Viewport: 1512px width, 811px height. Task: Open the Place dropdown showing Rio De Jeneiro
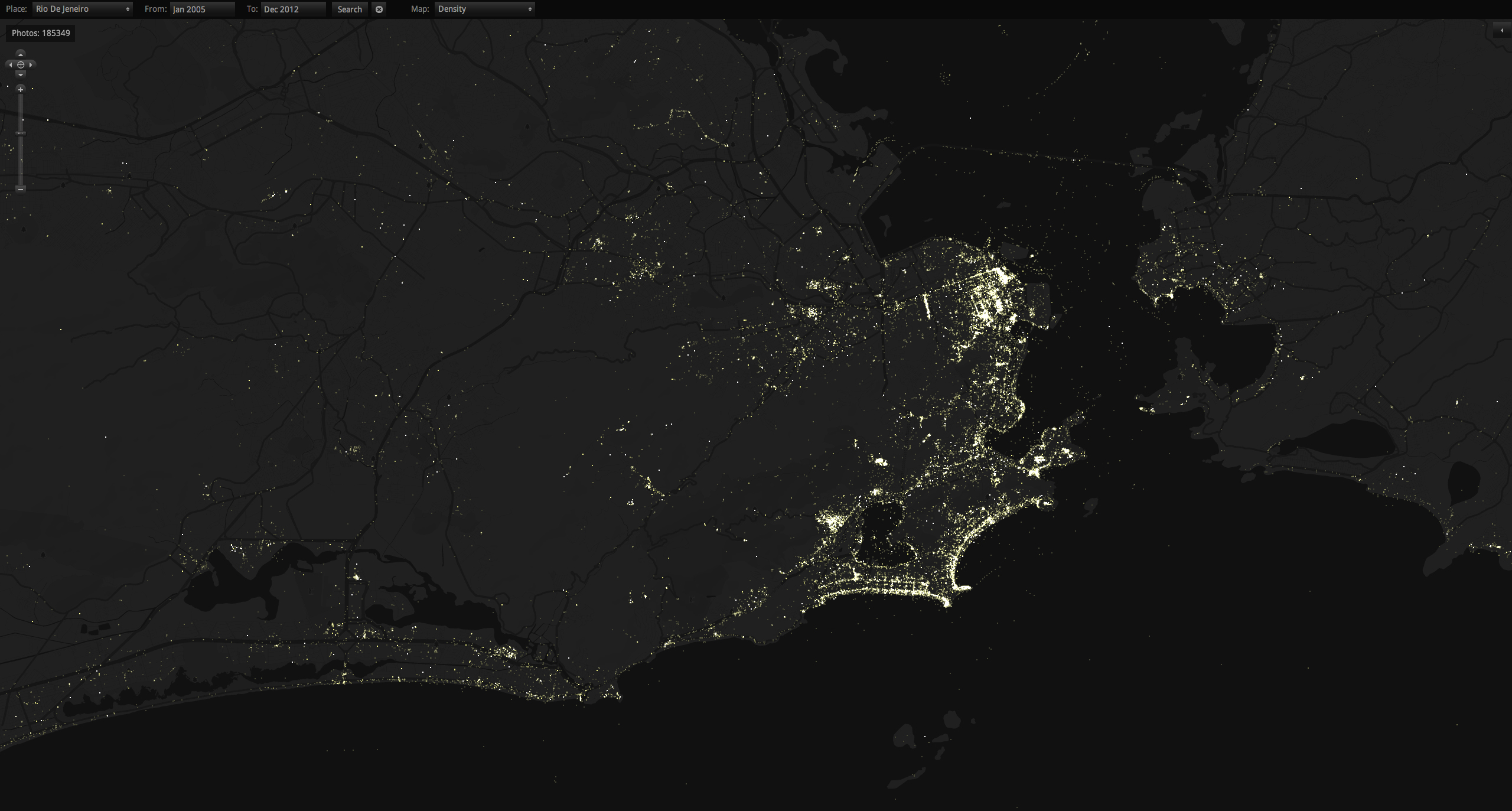[83, 9]
